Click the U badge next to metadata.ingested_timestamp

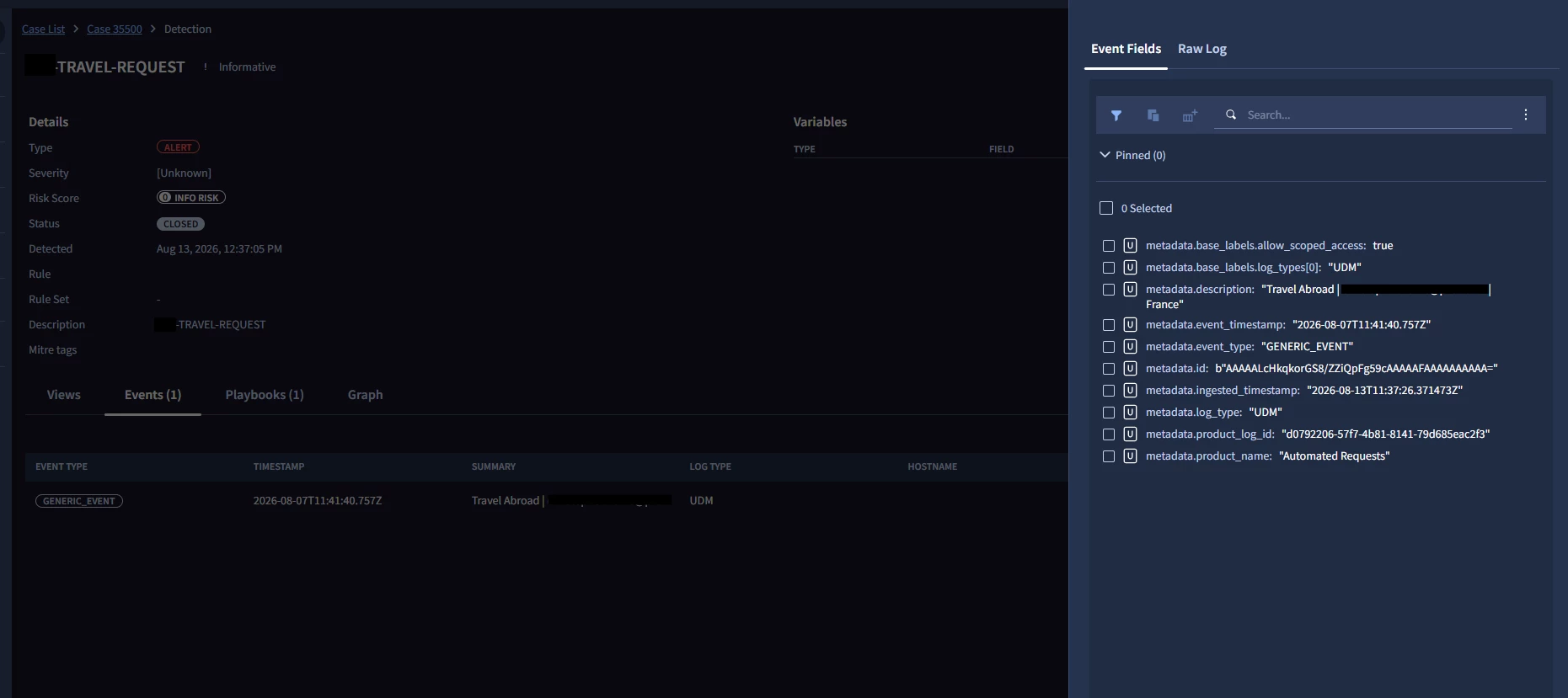[1130, 390]
